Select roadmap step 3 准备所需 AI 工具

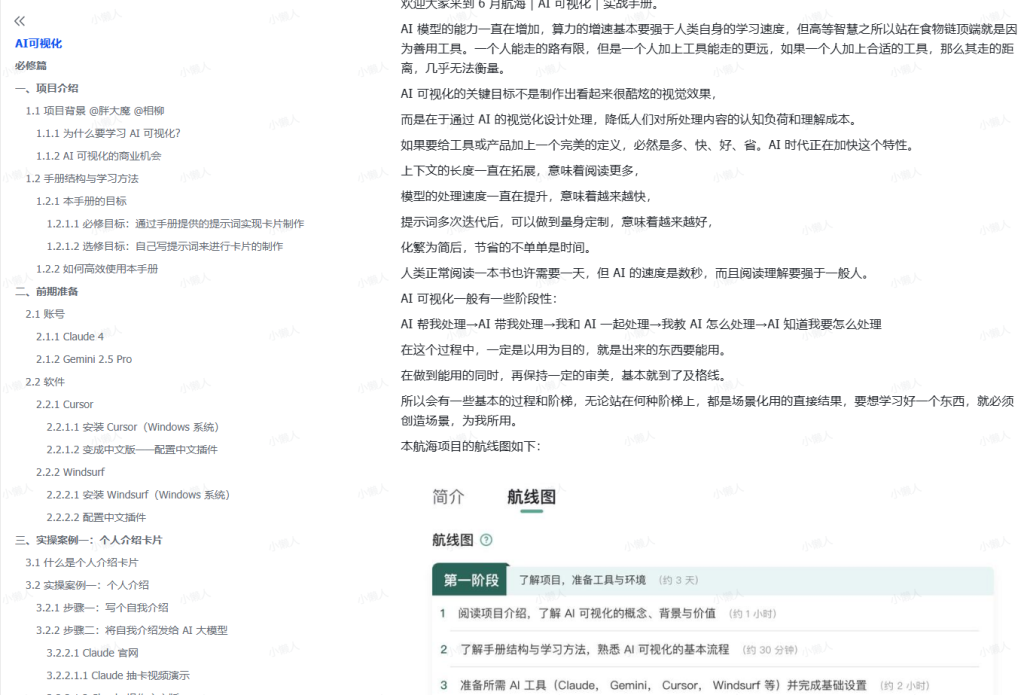(x=663, y=685)
